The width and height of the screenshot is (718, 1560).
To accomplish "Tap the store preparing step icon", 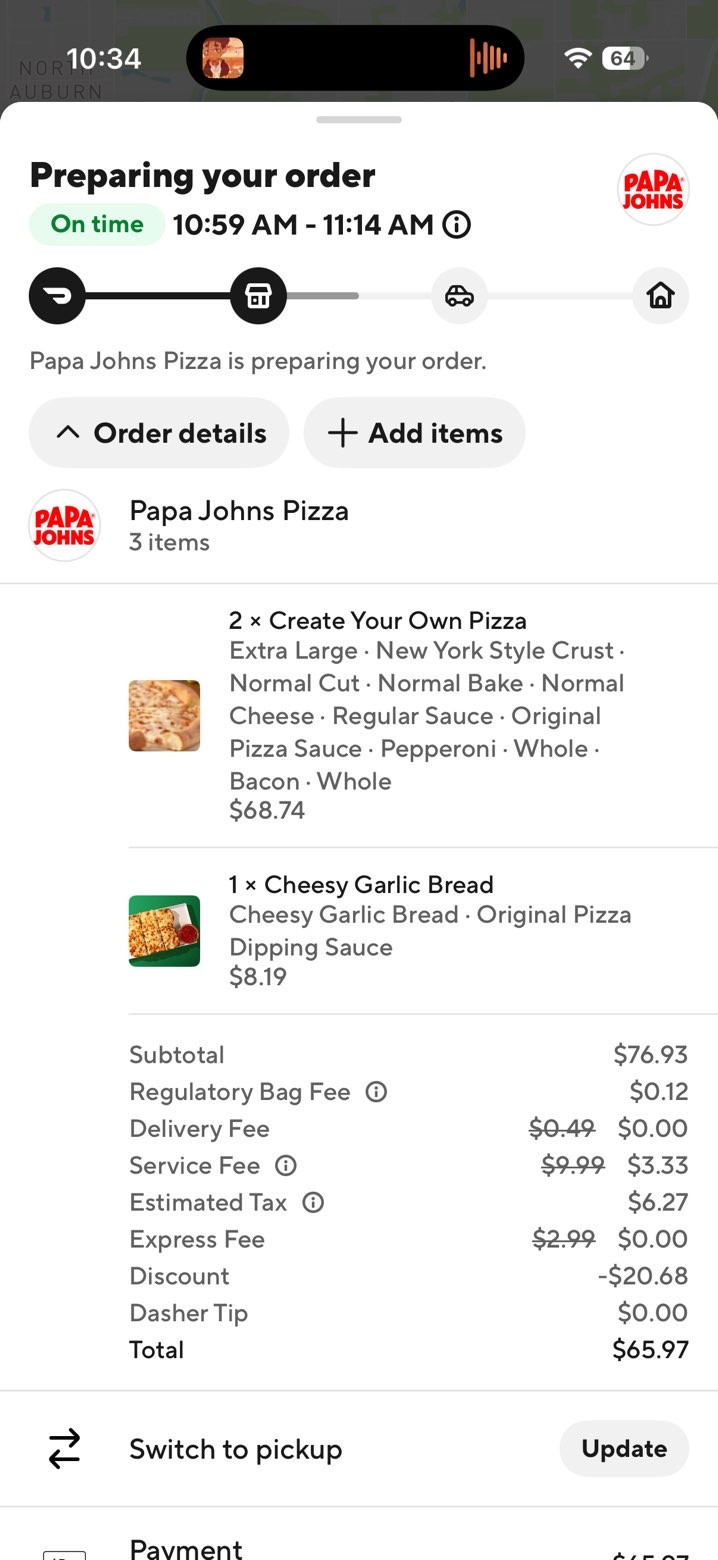I will (x=258, y=296).
